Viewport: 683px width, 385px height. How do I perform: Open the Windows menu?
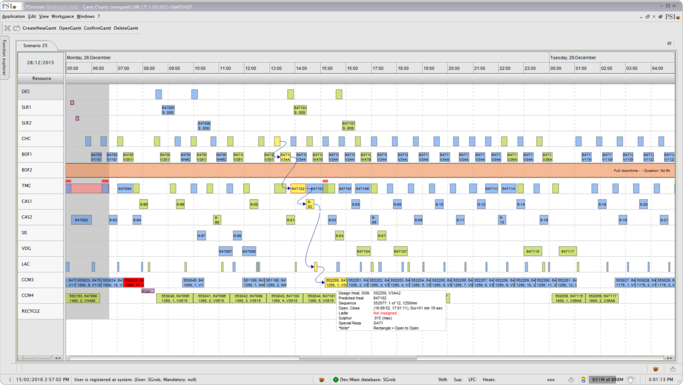tap(85, 17)
